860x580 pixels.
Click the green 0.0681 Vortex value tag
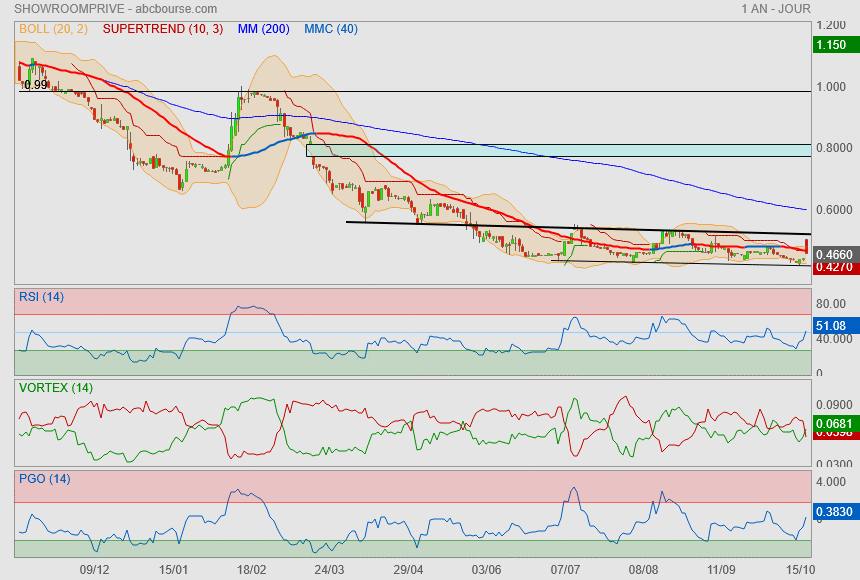(833, 423)
